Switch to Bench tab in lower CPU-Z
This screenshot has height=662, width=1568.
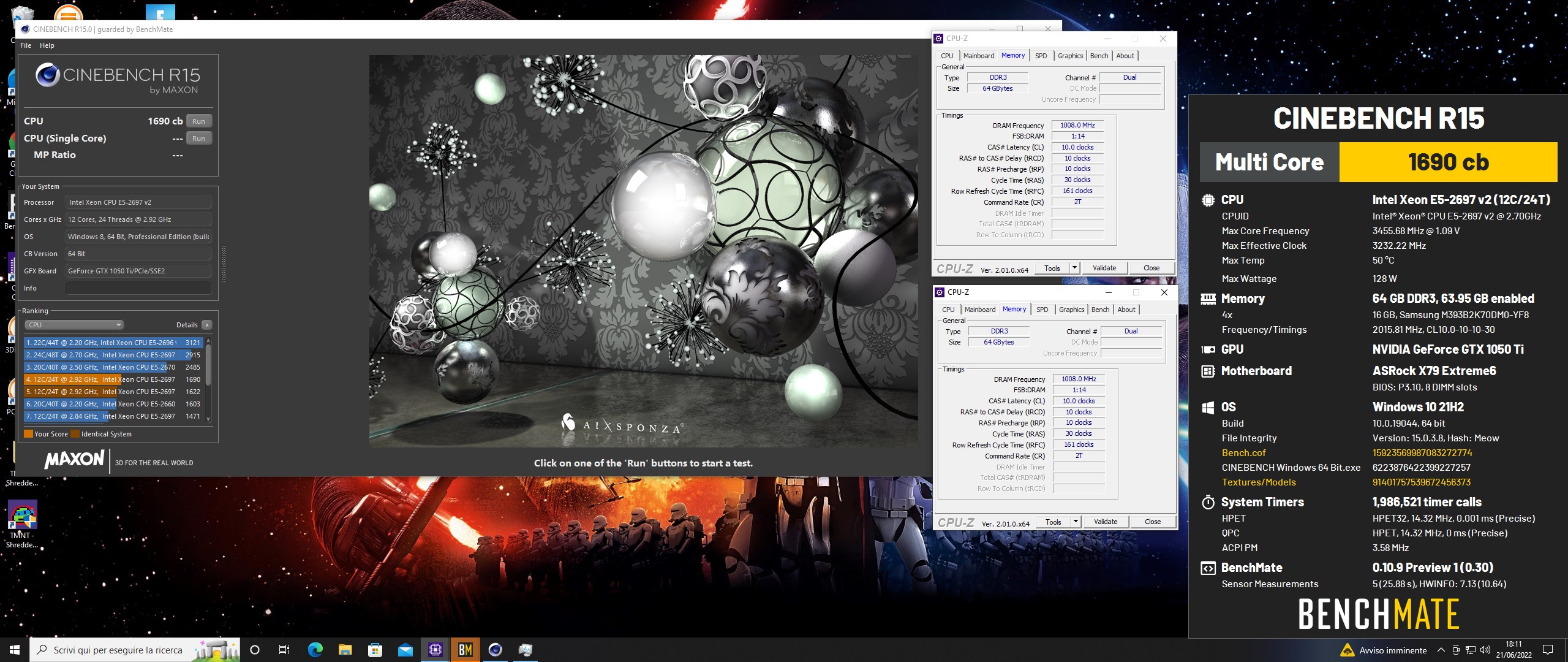(x=1101, y=310)
